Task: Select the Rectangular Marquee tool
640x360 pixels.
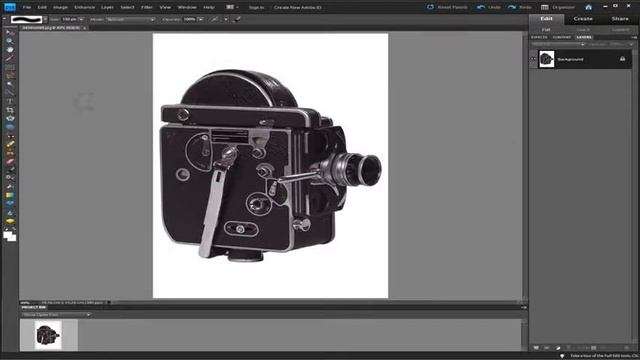Action: (x=10, y=67)
